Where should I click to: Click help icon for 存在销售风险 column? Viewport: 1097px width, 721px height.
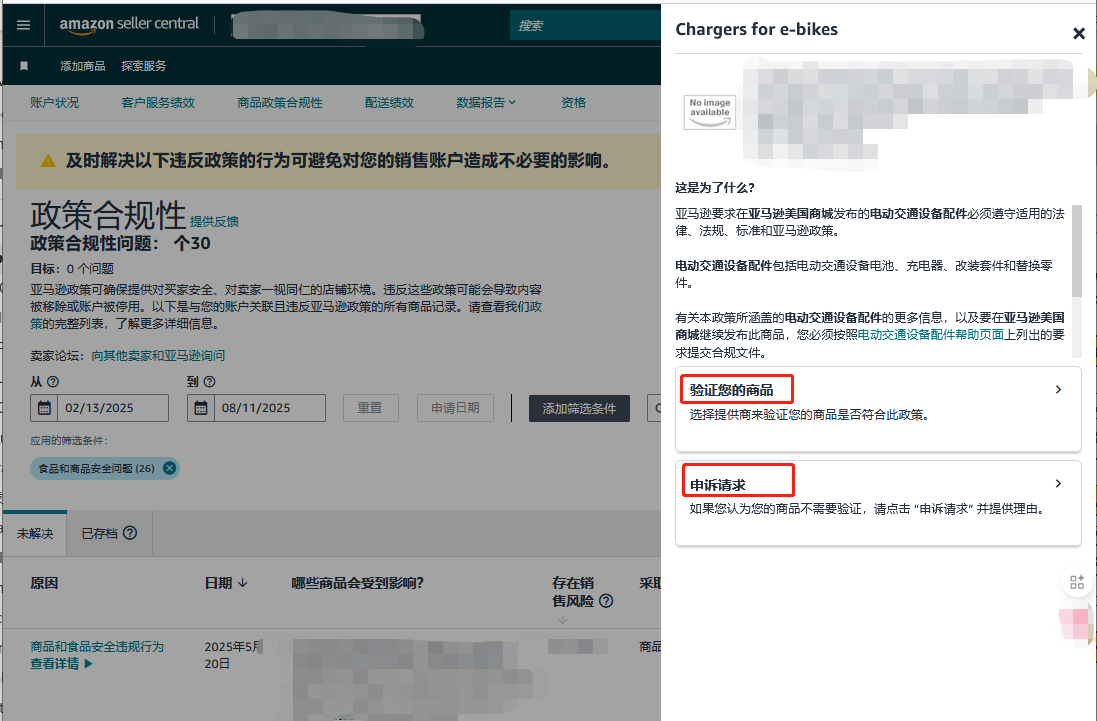(x=606, y=601)
